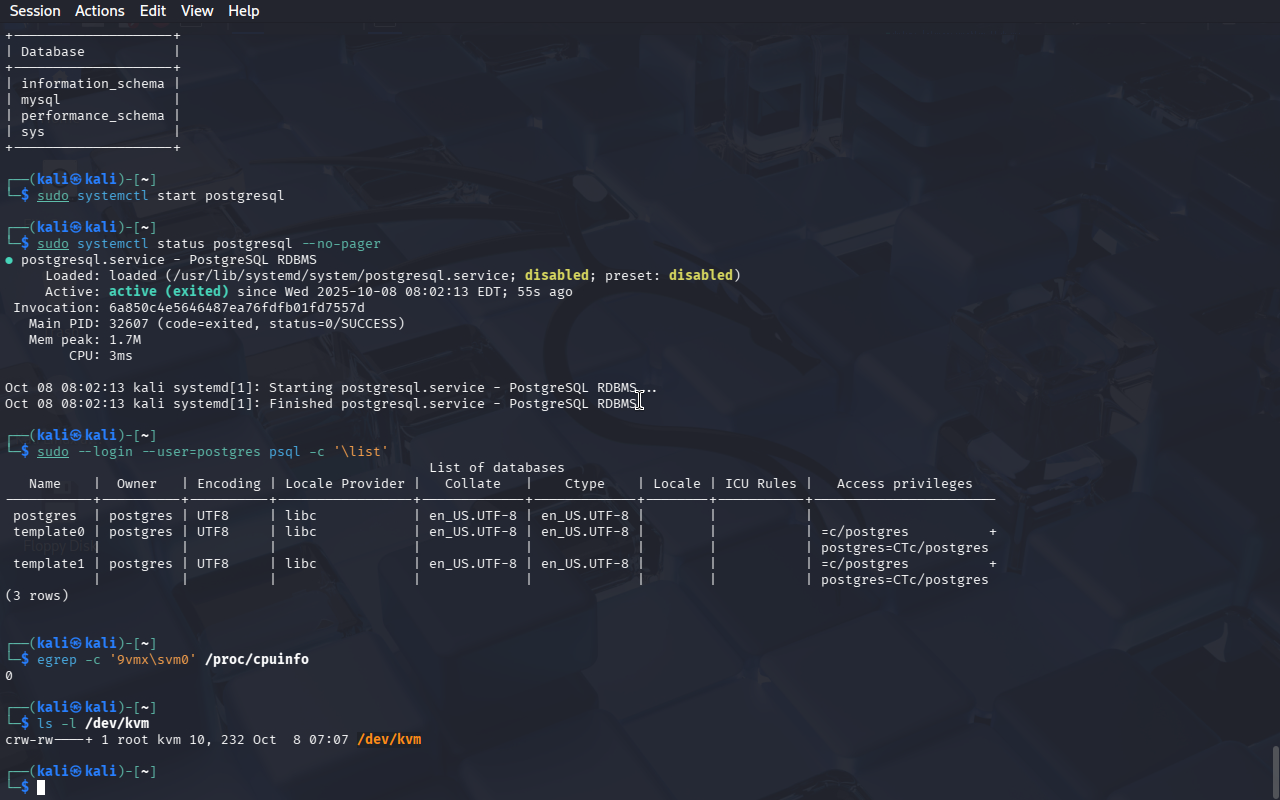Click the 'mysql' row in database list
Screen dimensions: 1280x800
[x=41, y=100]
